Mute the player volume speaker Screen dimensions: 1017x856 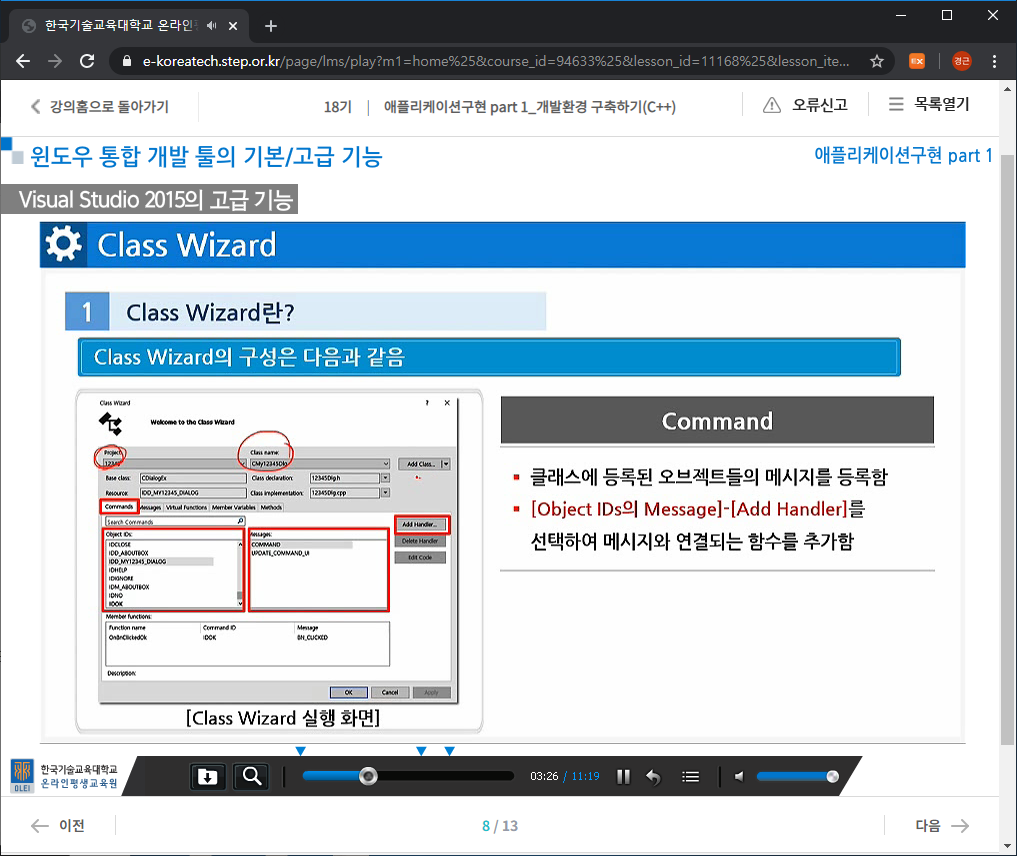739,776
